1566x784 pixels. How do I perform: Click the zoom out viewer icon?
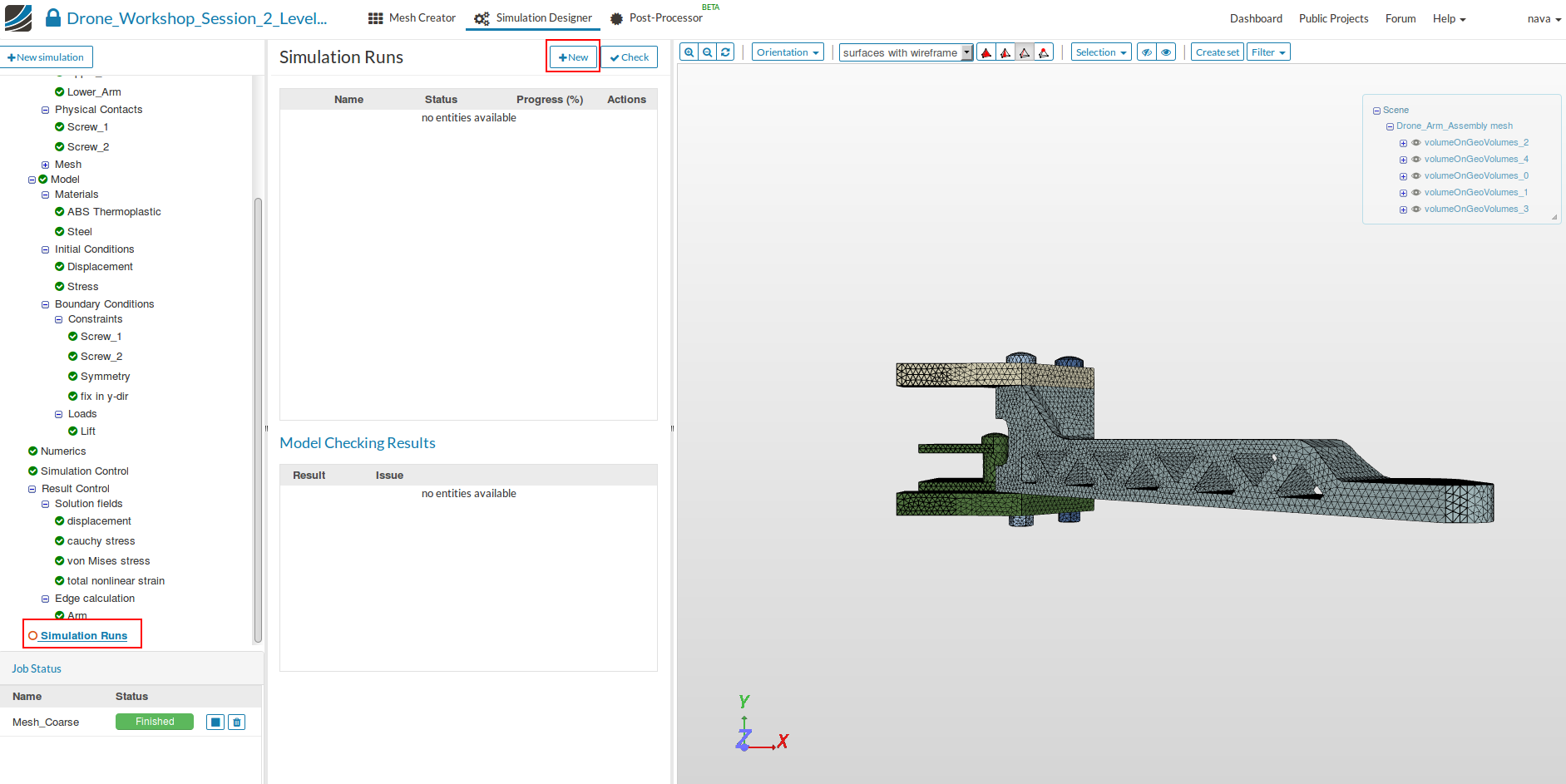coord(707,52)
